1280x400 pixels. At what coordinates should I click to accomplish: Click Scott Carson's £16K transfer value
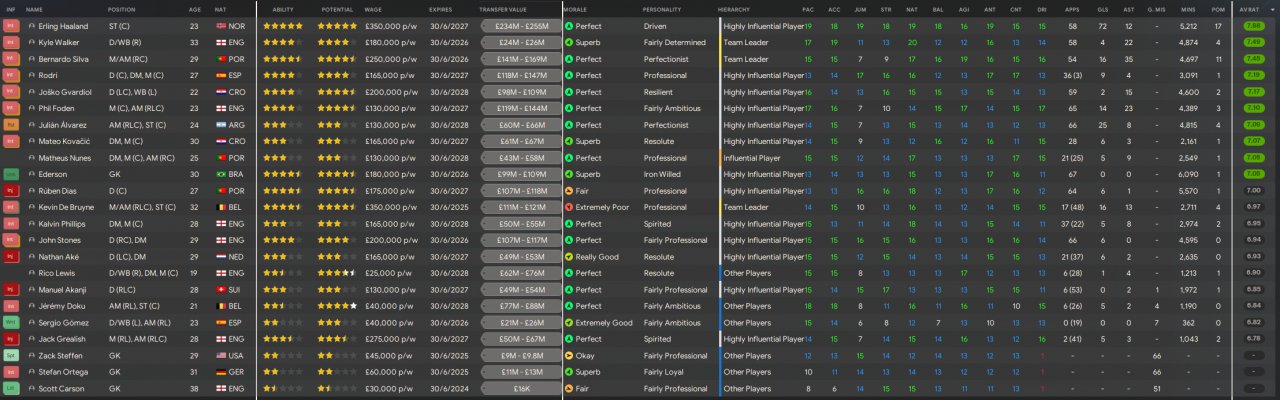click(x=521, y=389)
